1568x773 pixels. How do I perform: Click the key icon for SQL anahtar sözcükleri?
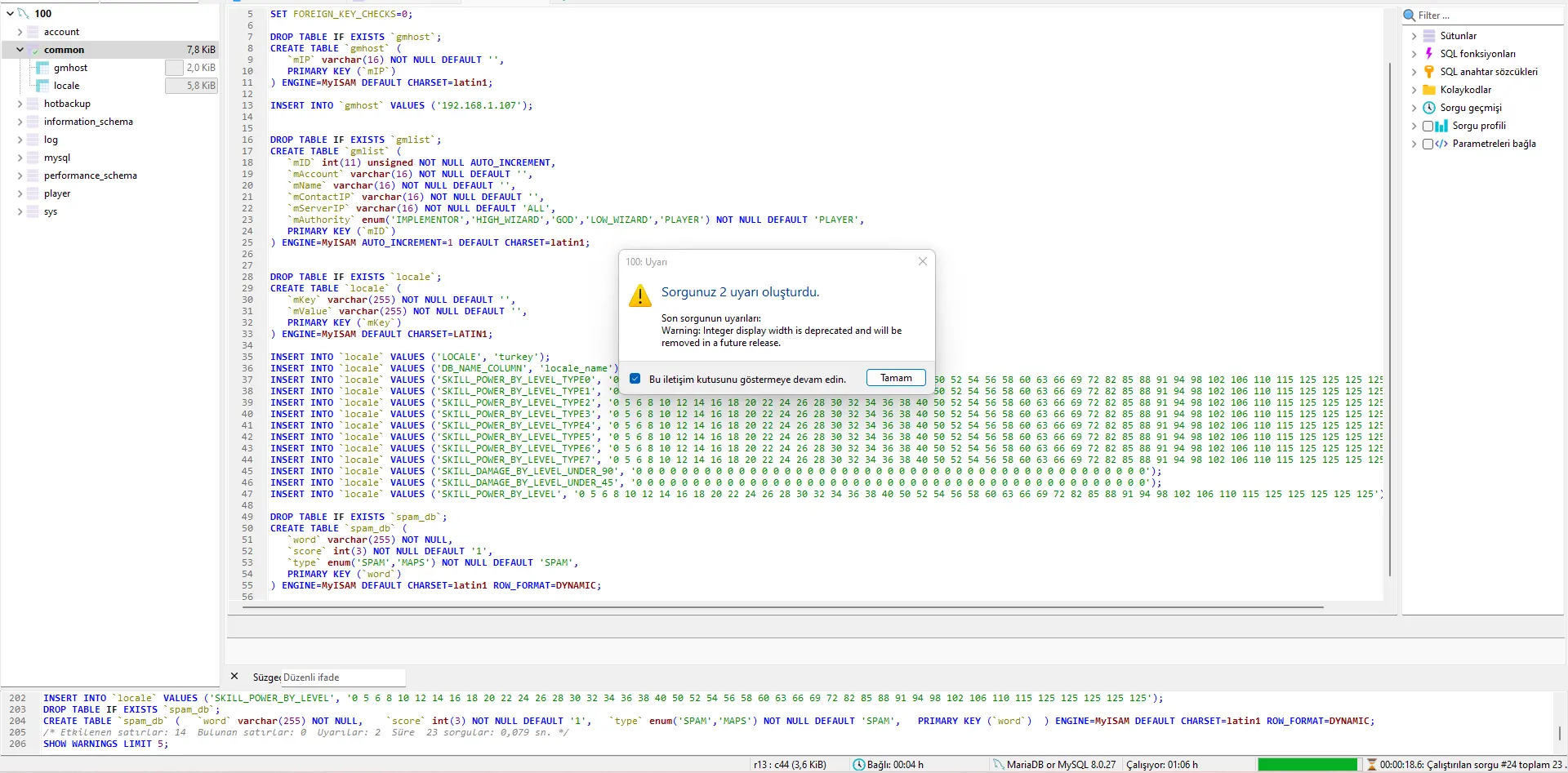click(1429, 72)
